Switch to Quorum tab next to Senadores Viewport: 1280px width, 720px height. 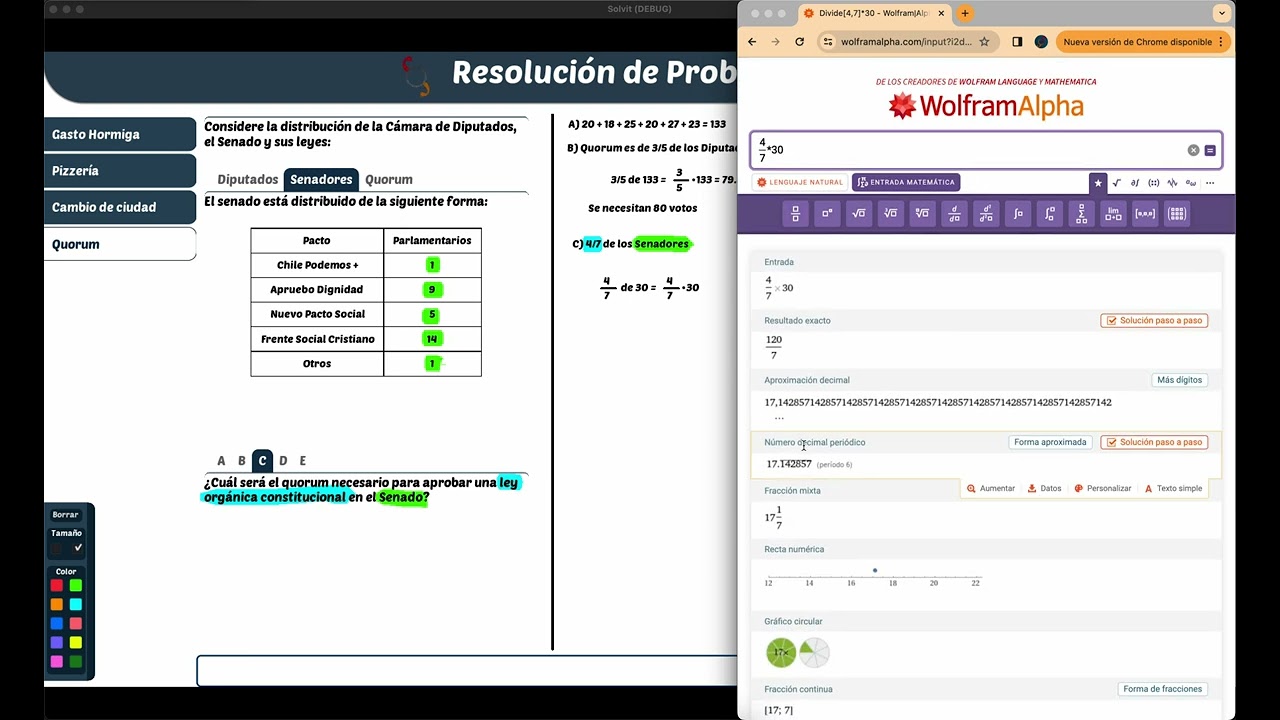(389, 180)
